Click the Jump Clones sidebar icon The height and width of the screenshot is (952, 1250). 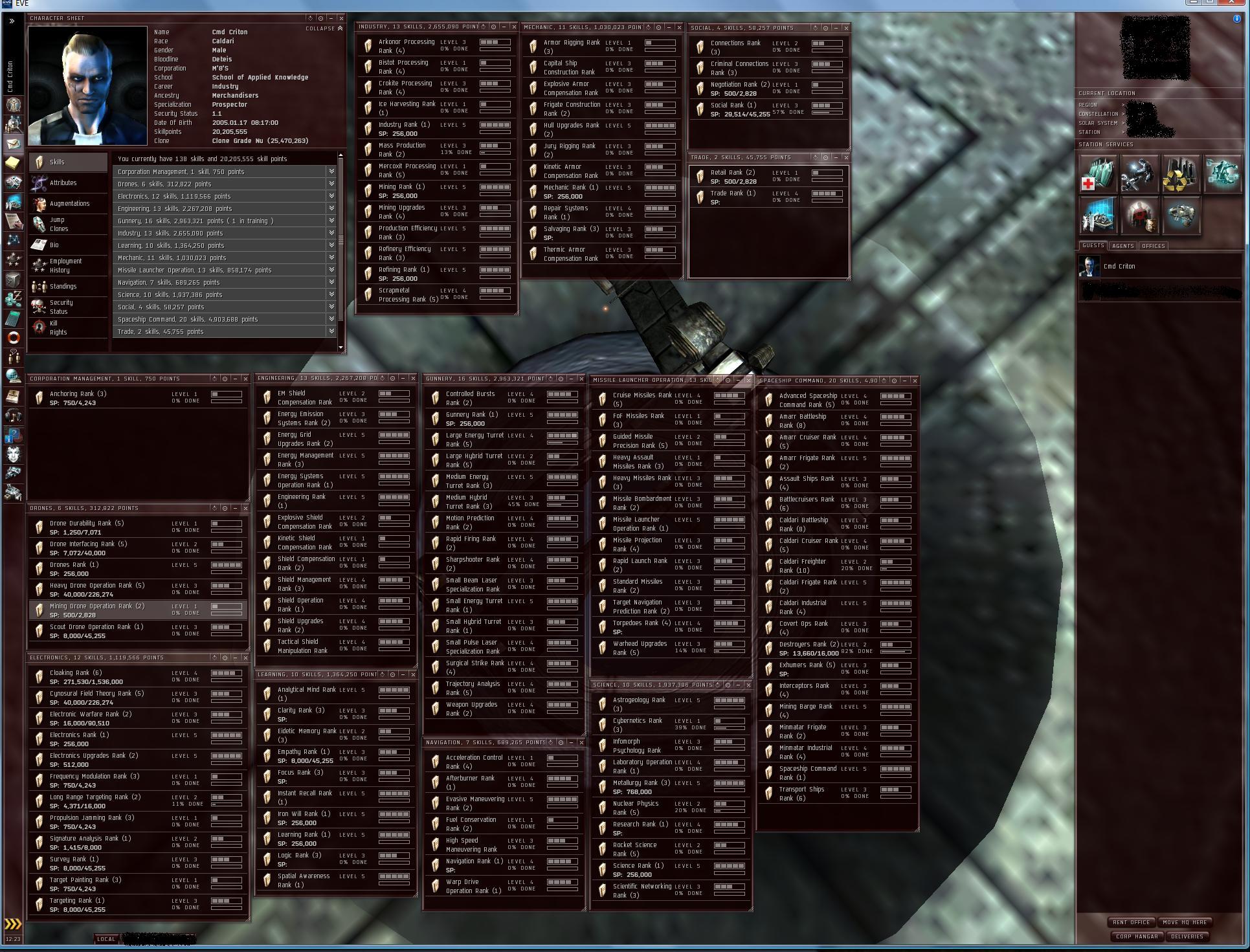point(39,224)
